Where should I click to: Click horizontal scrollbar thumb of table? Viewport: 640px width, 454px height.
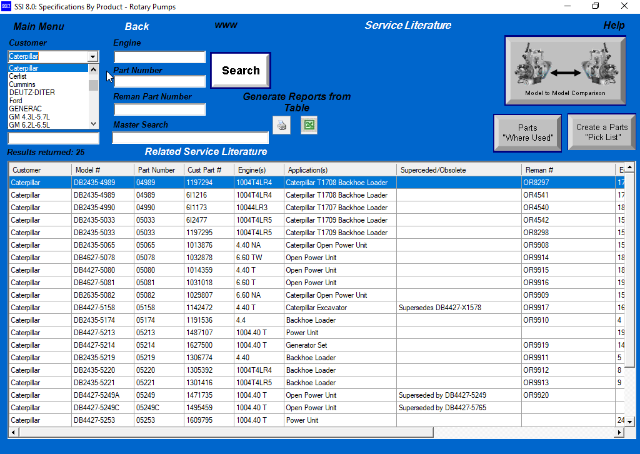click(226, 432)
